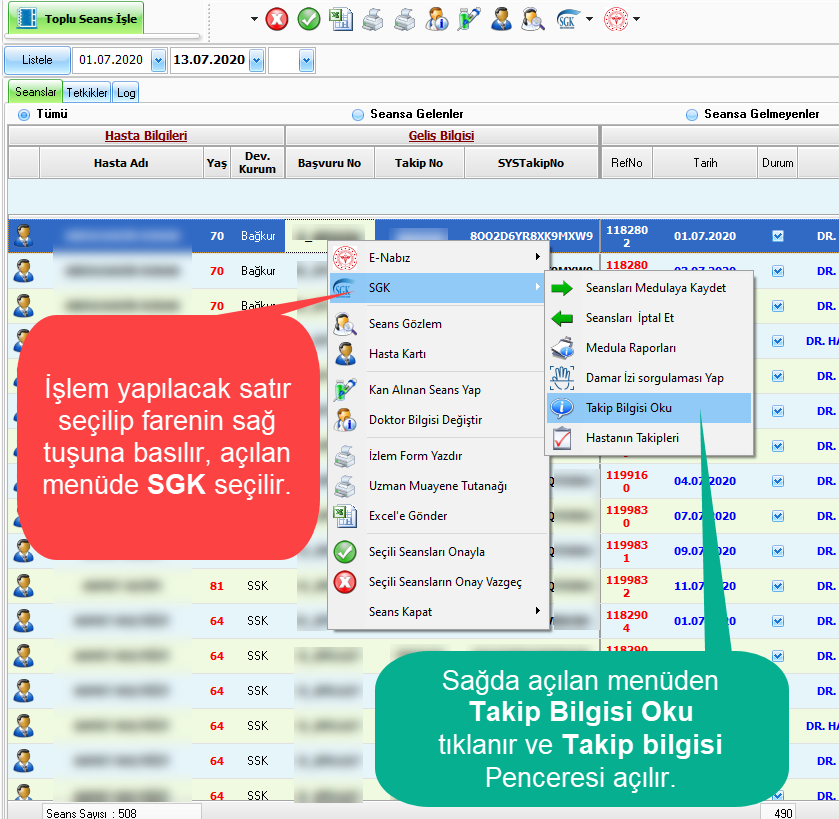This screenshot has height=819, width=839.
Task: Toggle Durum checkbox in the 04.07.2020 row
Action: pyautogui.click(x=778, y=481)
